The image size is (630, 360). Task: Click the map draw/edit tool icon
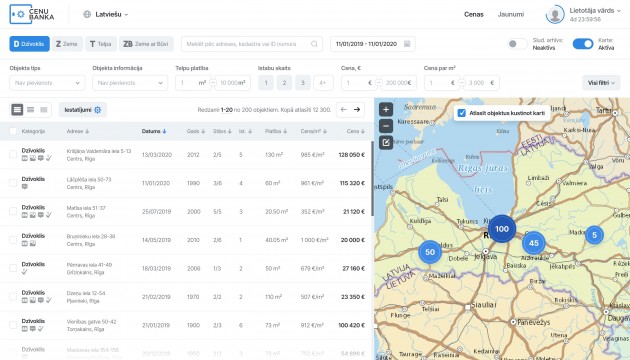[386, 142]
